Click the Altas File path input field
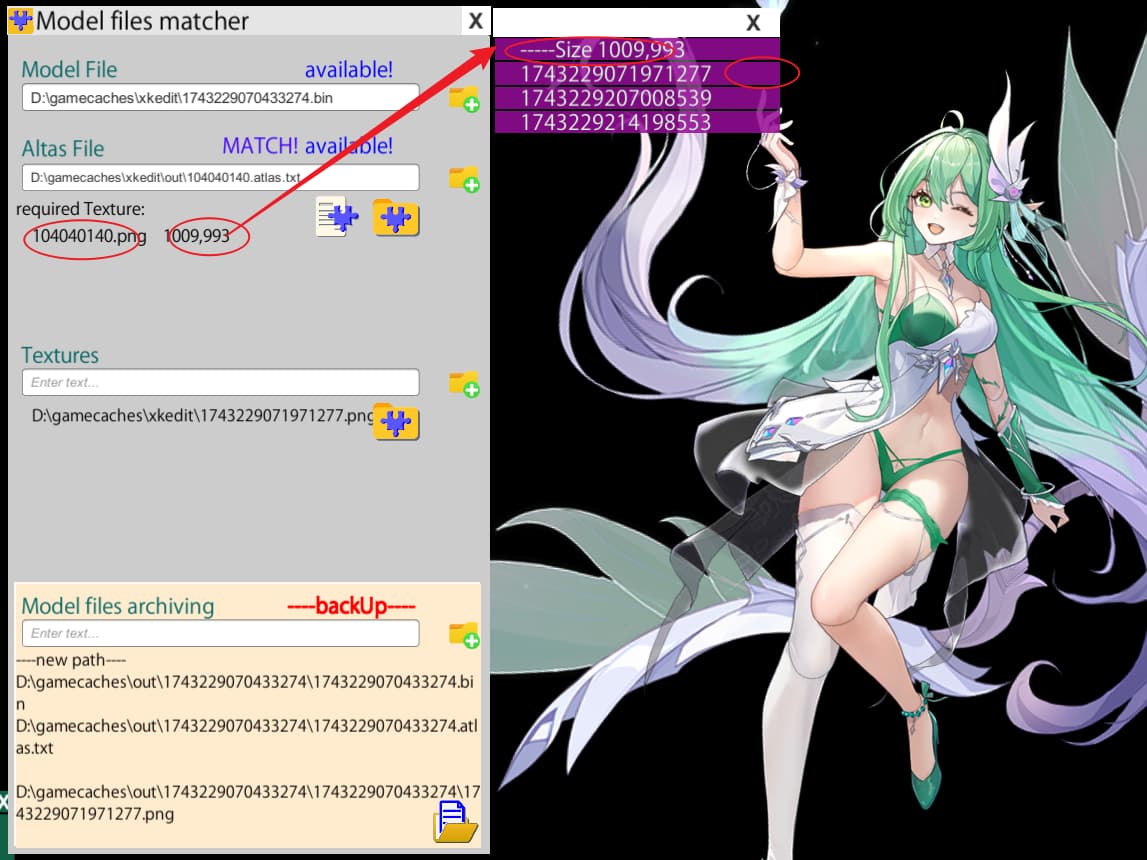The height and width of the screenshot is (860, 1147). pos(220,177)
